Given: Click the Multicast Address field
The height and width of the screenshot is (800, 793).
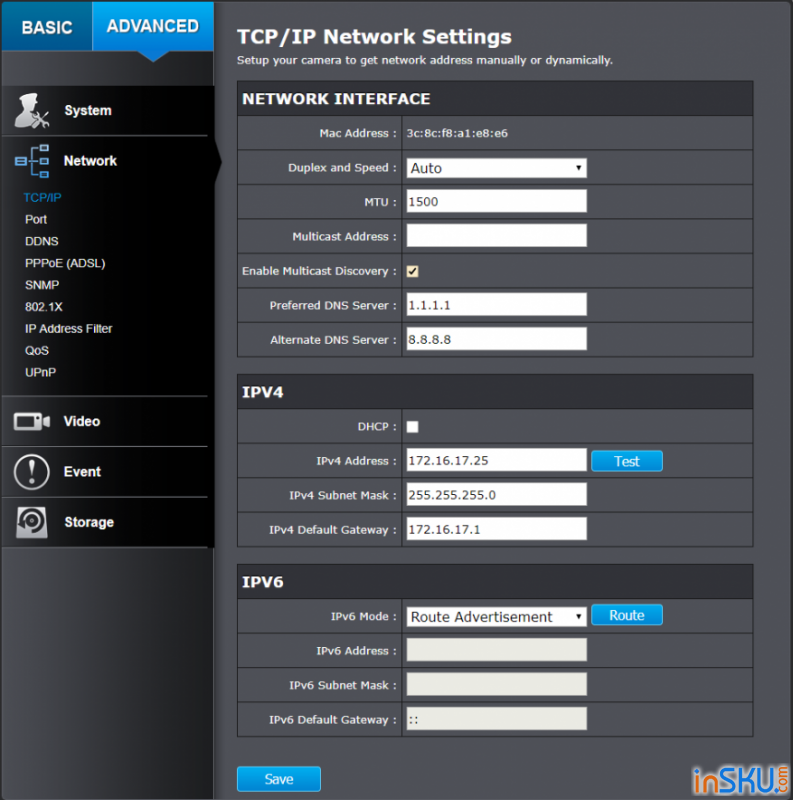Looking at the screenshot, I should pos(497,236).
